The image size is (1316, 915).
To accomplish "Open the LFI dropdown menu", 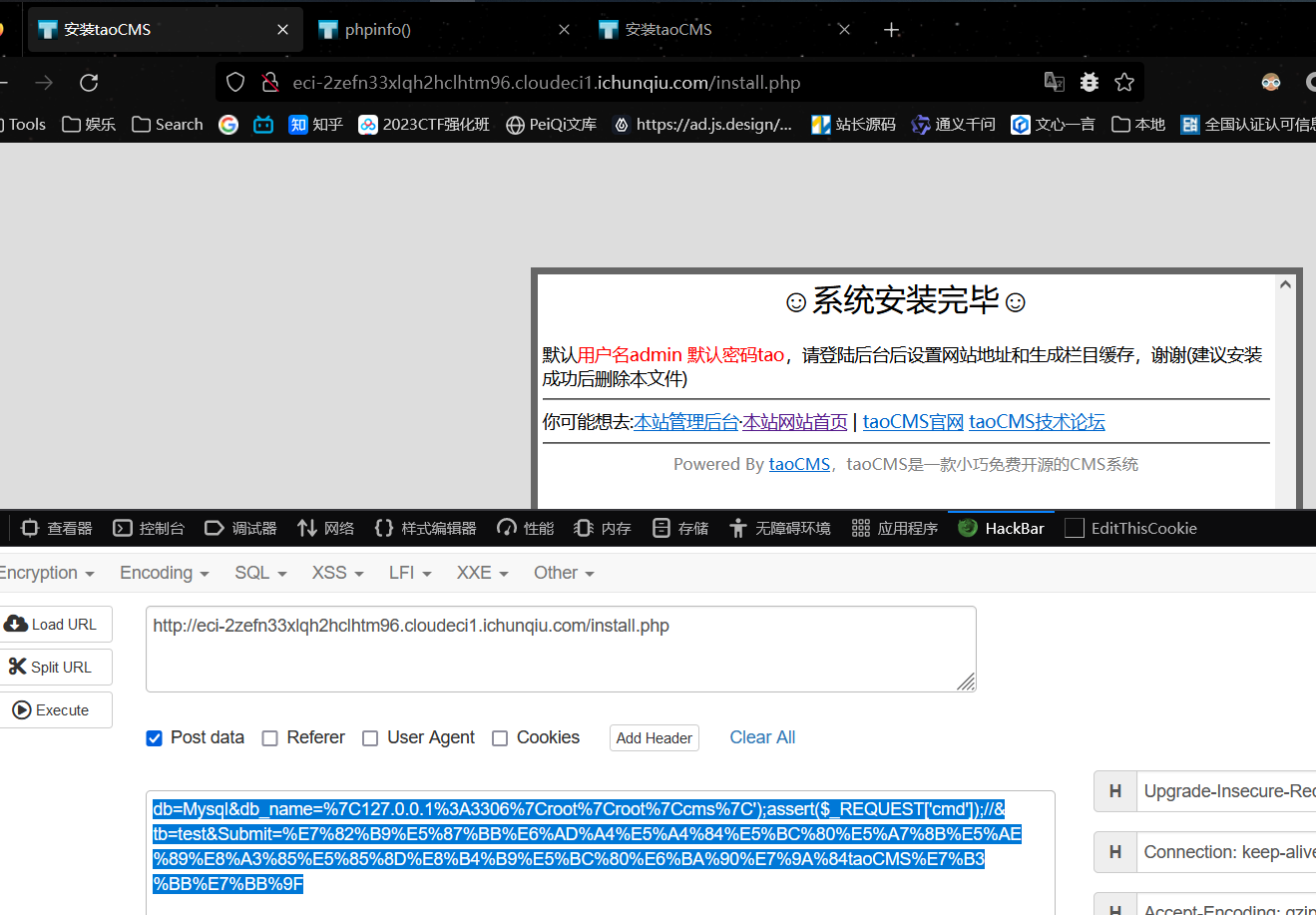I will click(x=410, y=573).
